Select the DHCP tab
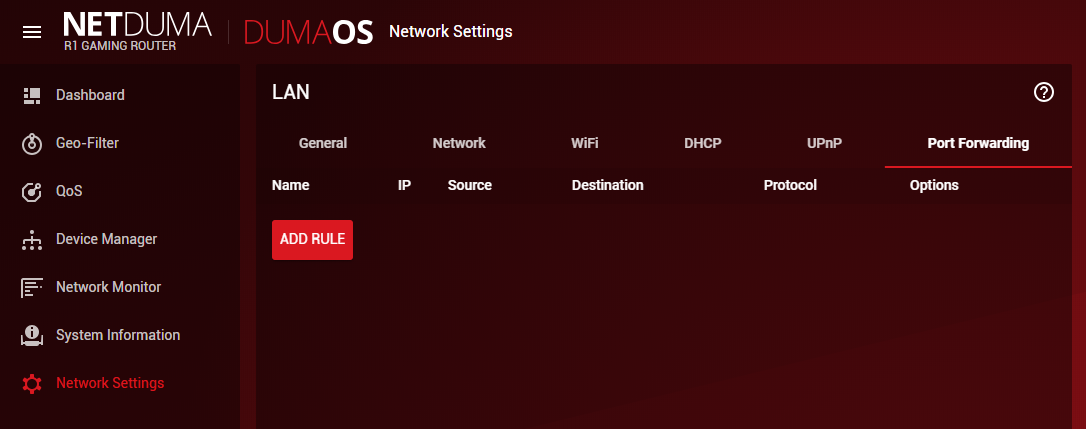 (702, 143)
